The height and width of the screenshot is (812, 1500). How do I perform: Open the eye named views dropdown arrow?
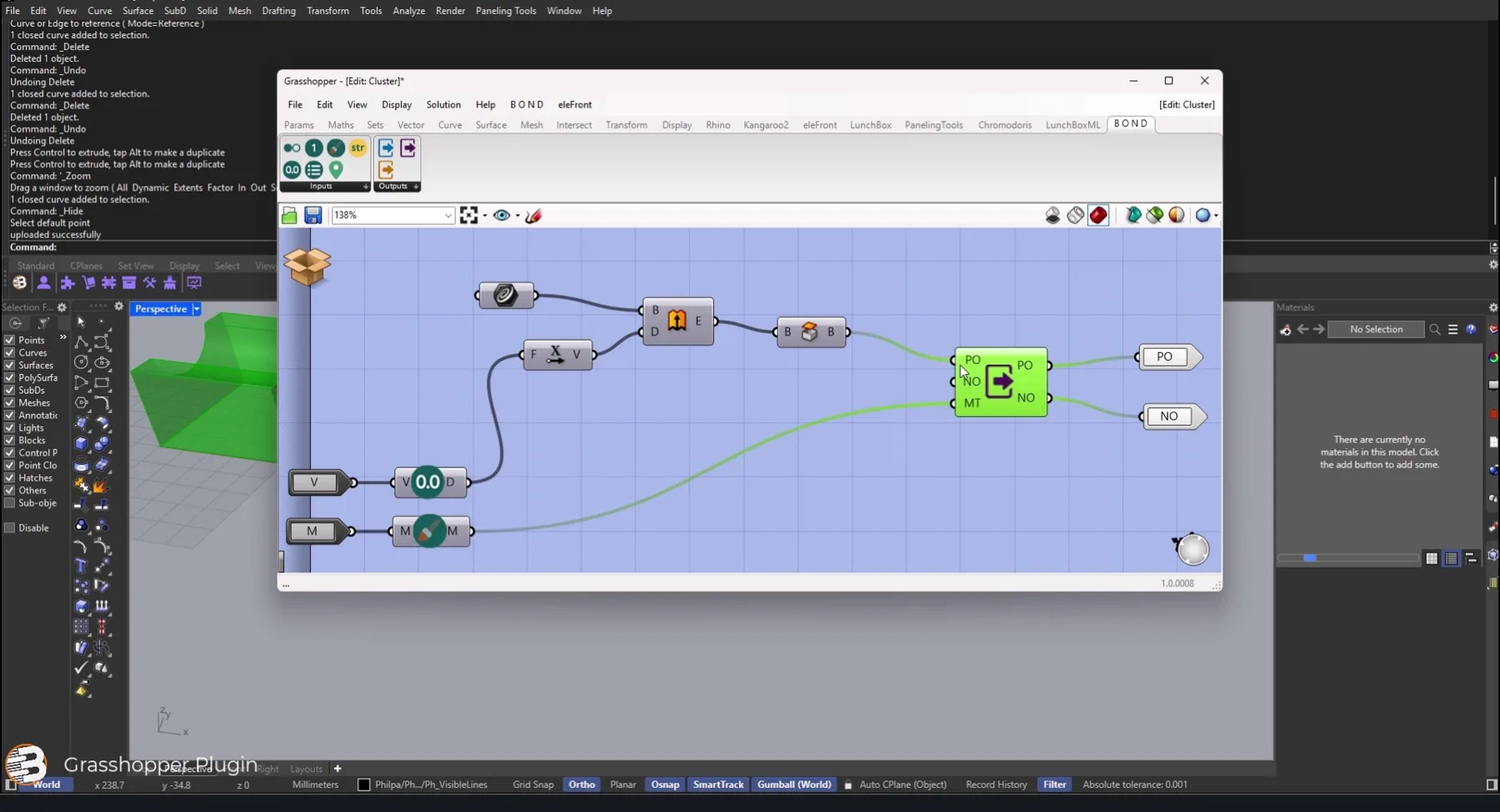517,216
